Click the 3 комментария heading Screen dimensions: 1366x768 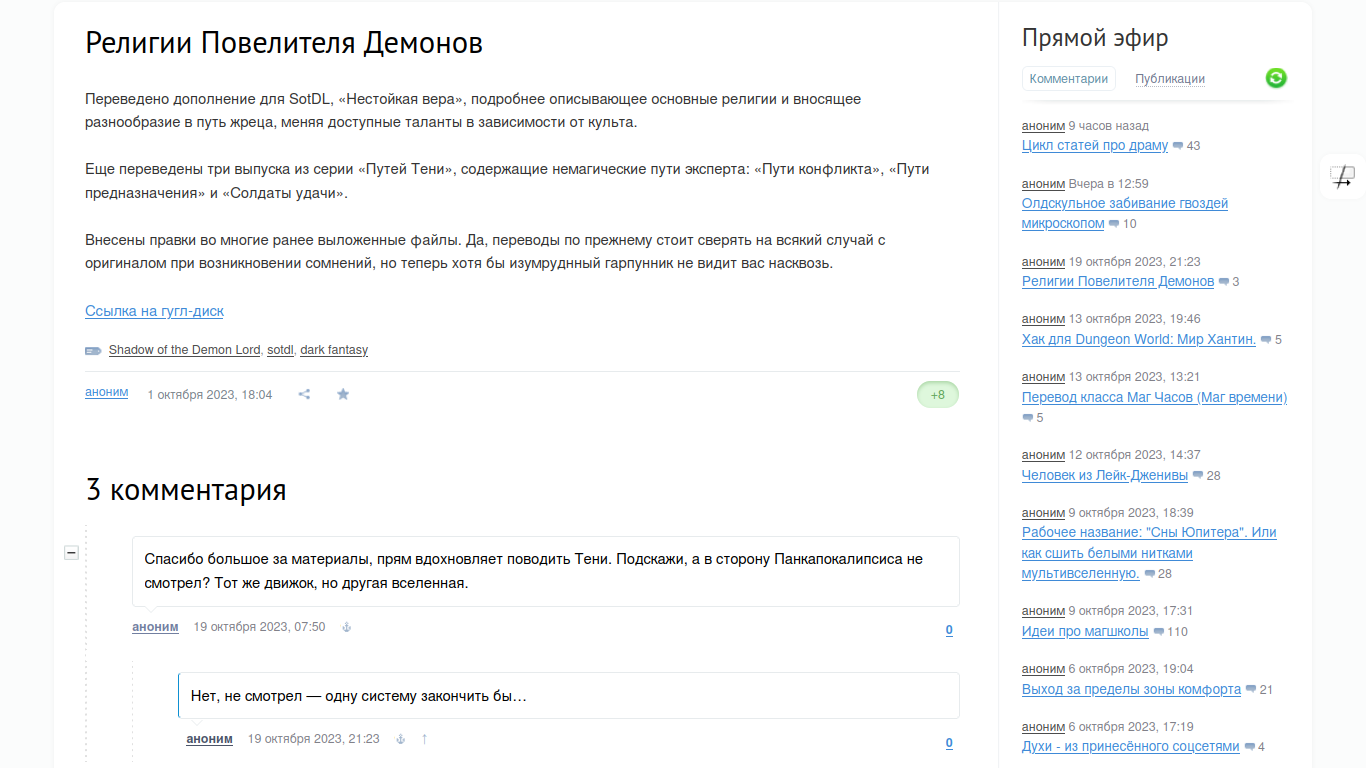pyautogui.click(x=186, y=489)
